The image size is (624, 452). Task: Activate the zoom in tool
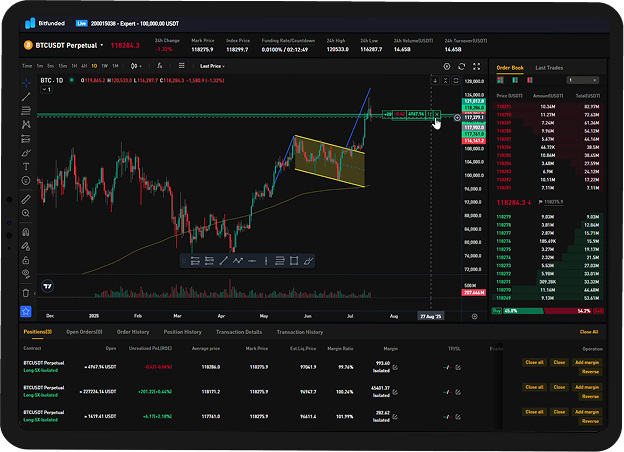[x=26, y=215]
